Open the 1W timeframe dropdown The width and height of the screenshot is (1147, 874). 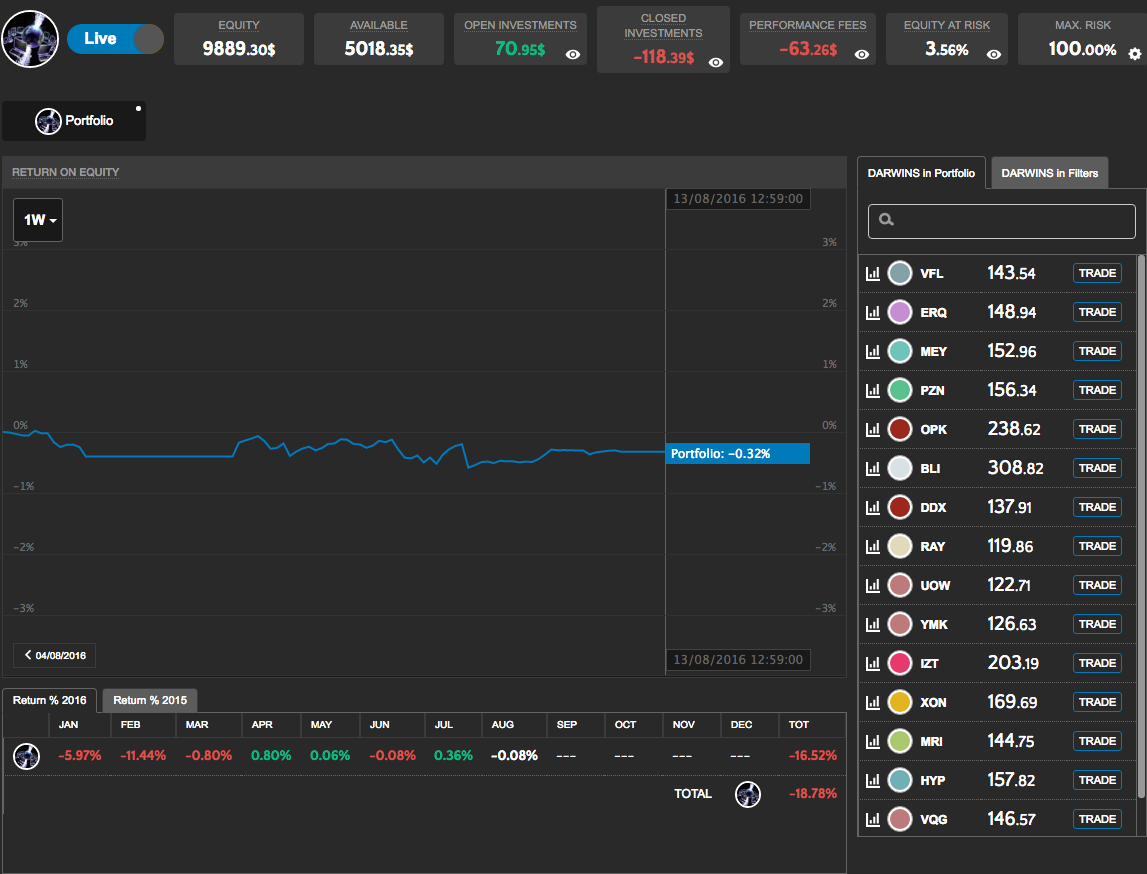[38, 220]
